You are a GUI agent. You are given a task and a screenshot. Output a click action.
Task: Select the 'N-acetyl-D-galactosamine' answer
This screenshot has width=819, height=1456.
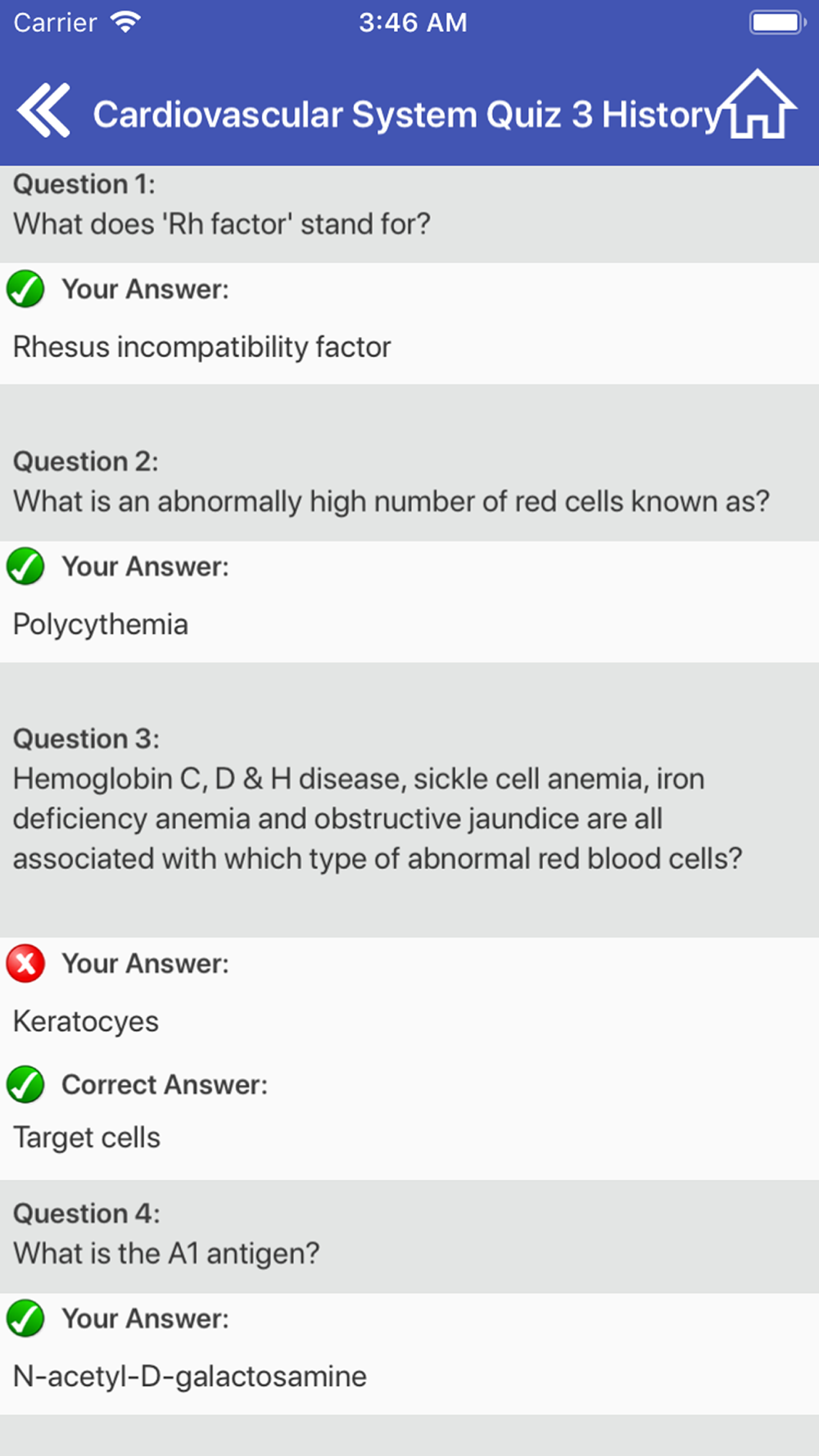pos(190,1377)
